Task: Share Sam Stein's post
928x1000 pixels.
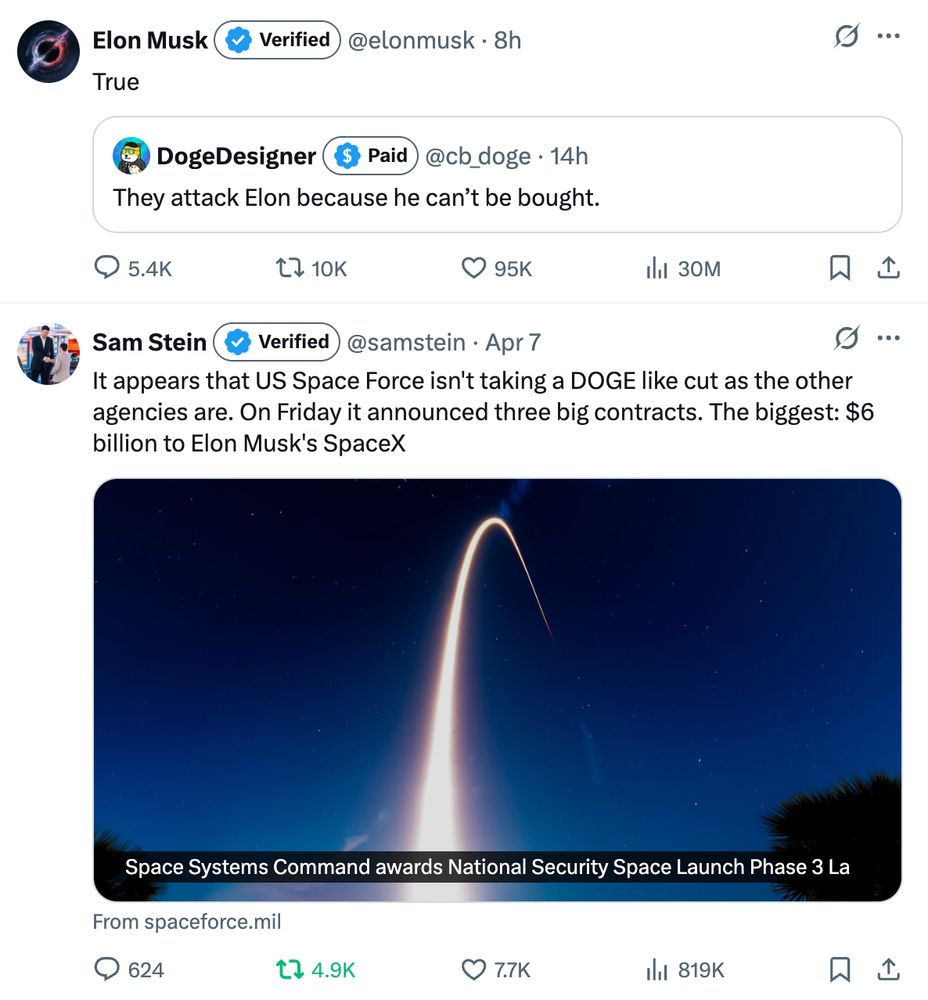Action: (x=888, y=969)
